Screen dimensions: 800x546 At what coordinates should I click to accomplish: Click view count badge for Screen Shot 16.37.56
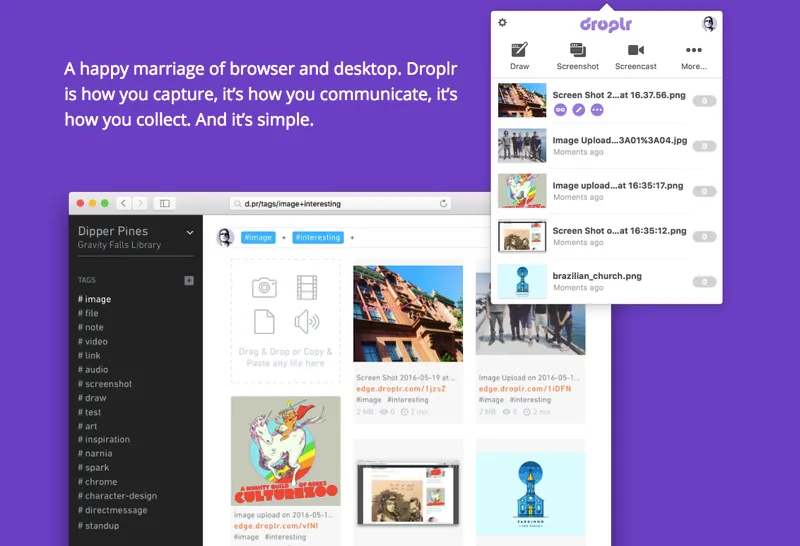point(704,101)
